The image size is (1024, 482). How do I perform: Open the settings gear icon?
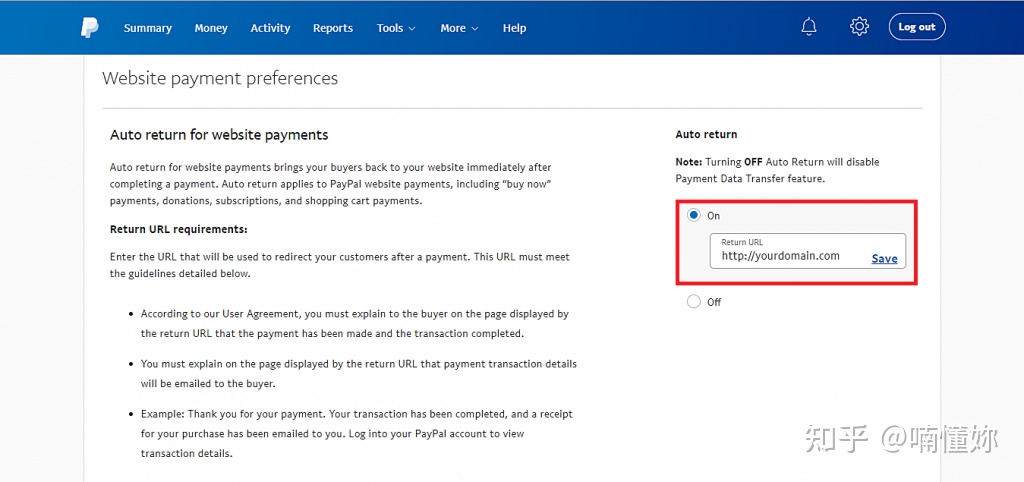[859, 27]
